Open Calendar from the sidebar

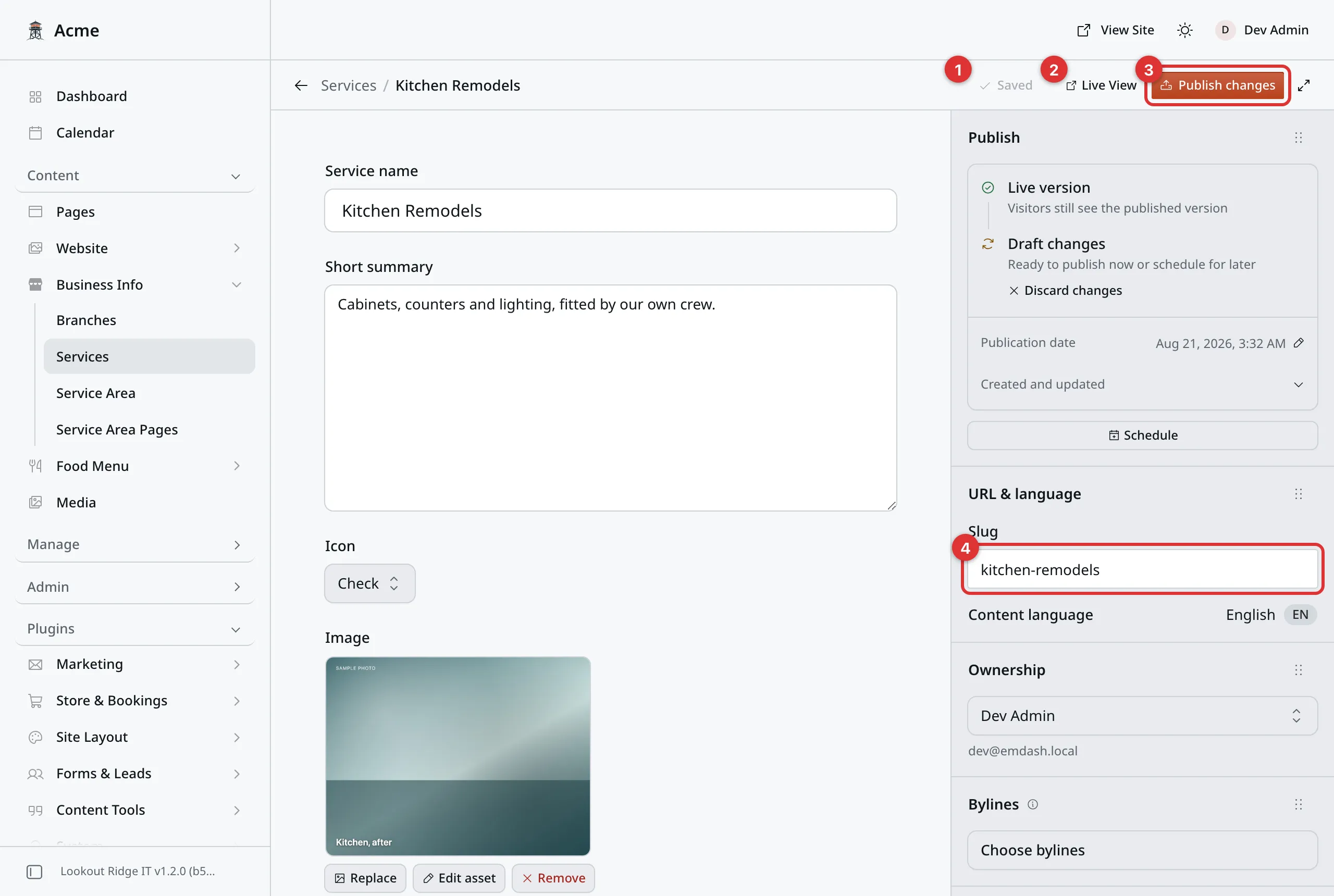click(x=135, y=133)
